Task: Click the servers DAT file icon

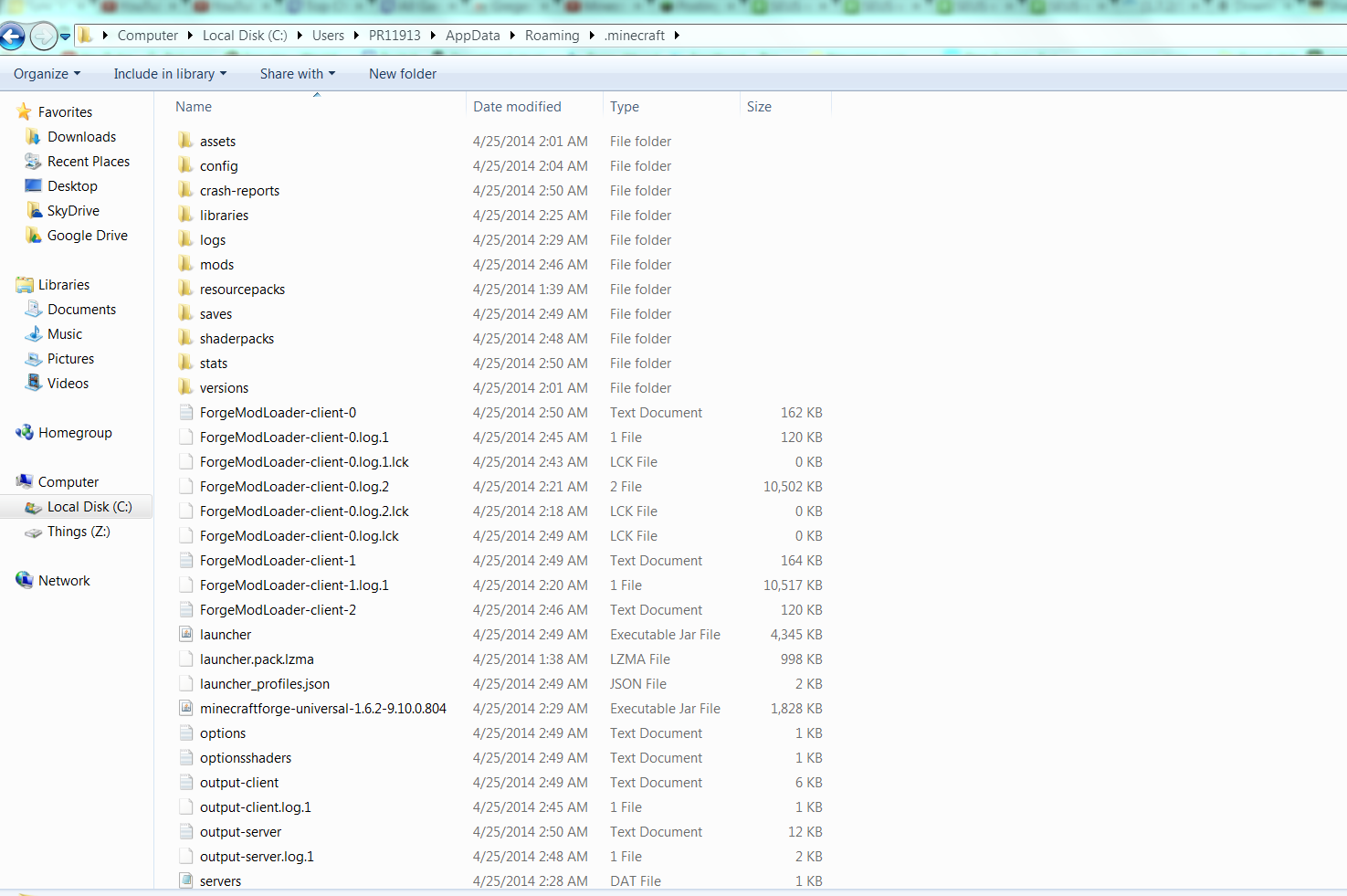Action: [185, 880]
